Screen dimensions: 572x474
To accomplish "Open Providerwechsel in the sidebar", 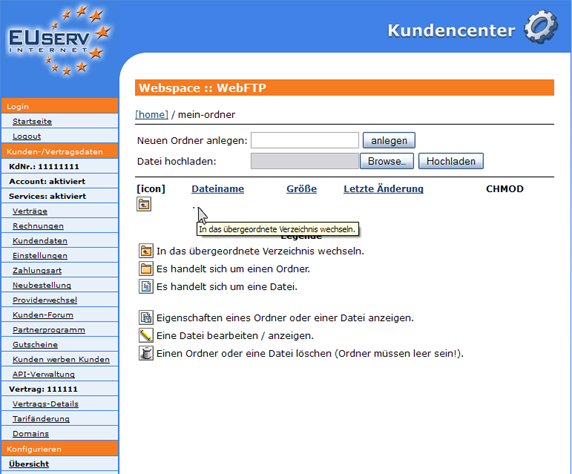I will coord(45,300).
